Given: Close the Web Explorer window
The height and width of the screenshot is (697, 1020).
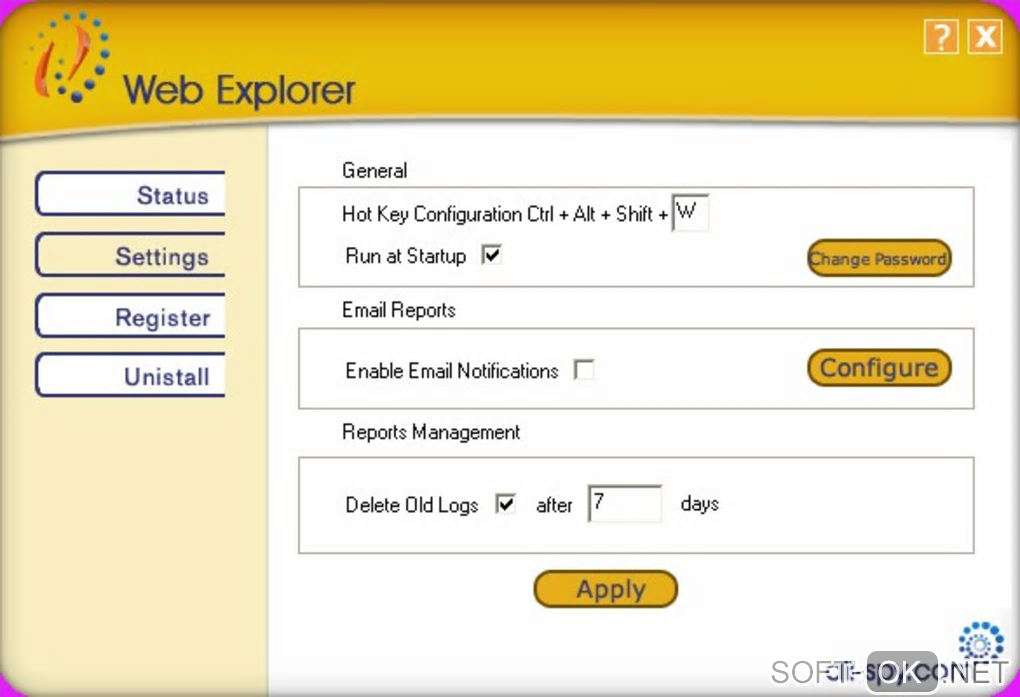Looking at the screenshot, I should point(985,36).
